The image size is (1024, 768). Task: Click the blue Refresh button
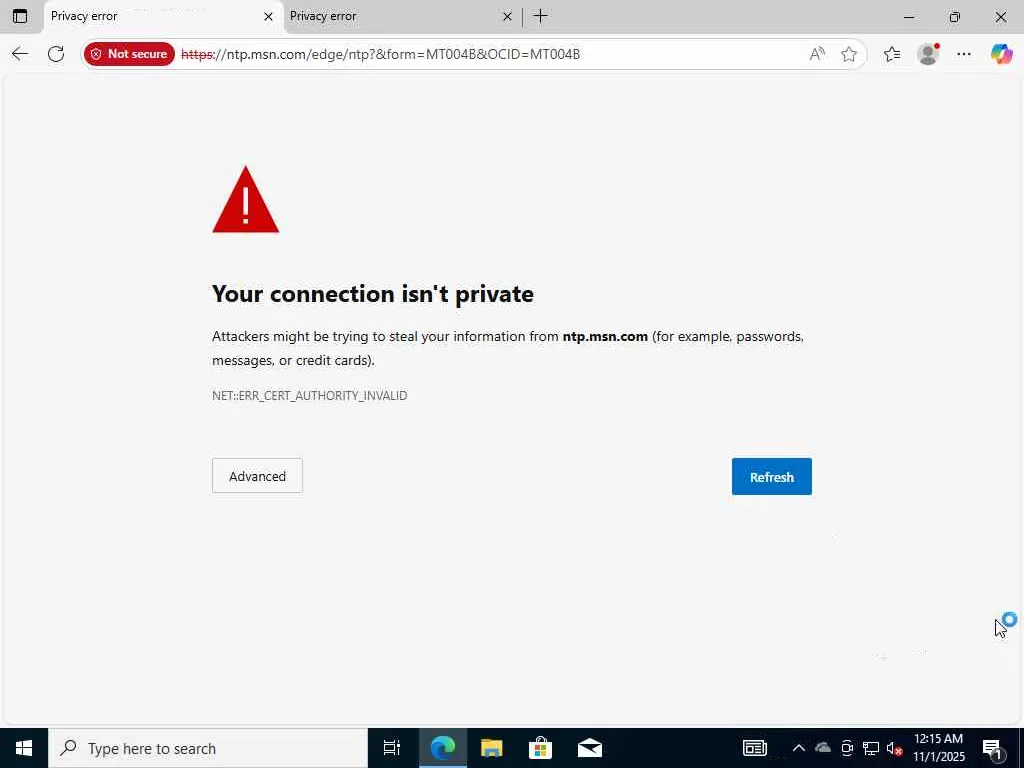pyautogui.click(x=771, y=477)
